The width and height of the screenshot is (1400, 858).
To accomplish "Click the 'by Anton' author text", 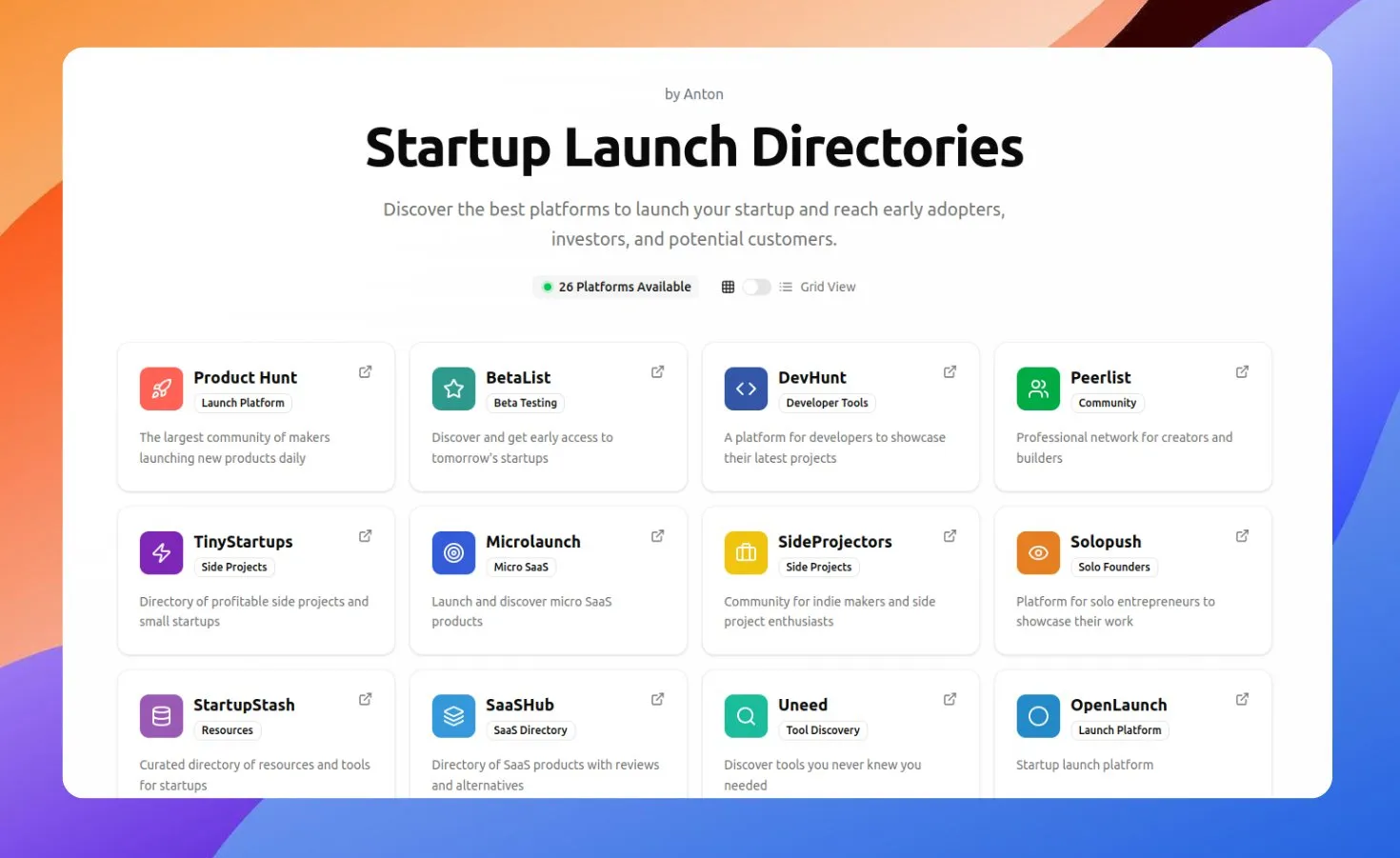I will 694,94.
